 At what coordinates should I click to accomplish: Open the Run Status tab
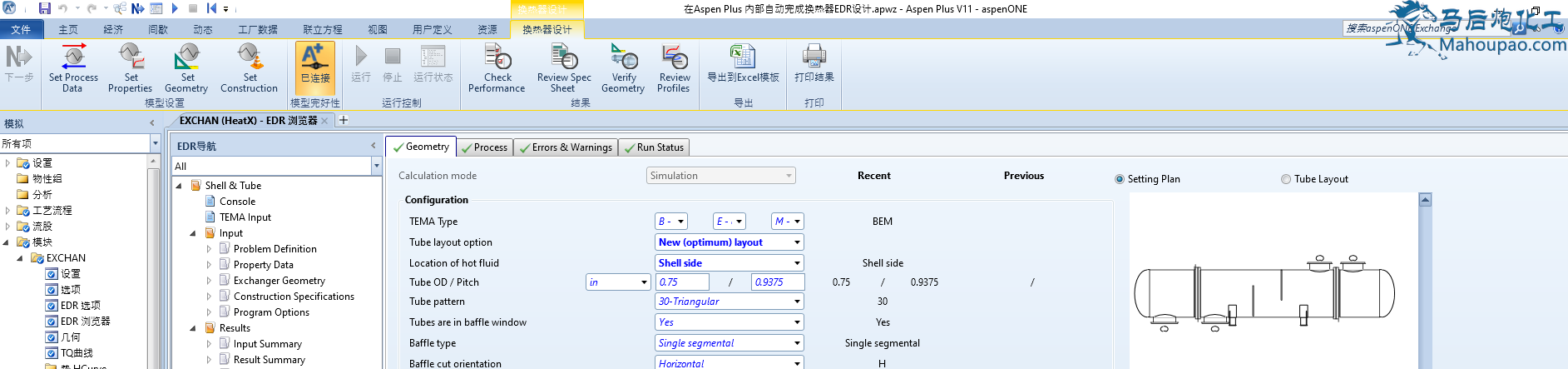point(654,147)
